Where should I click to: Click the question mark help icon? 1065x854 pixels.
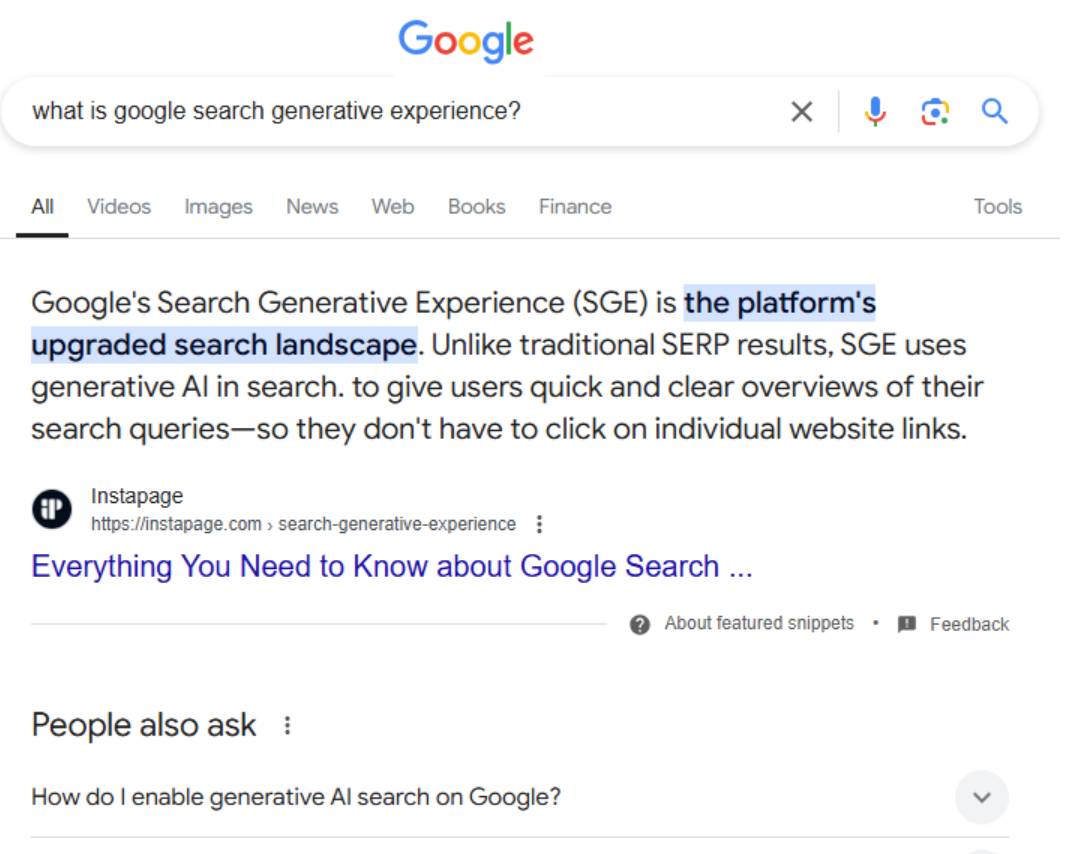coord(639,624)
